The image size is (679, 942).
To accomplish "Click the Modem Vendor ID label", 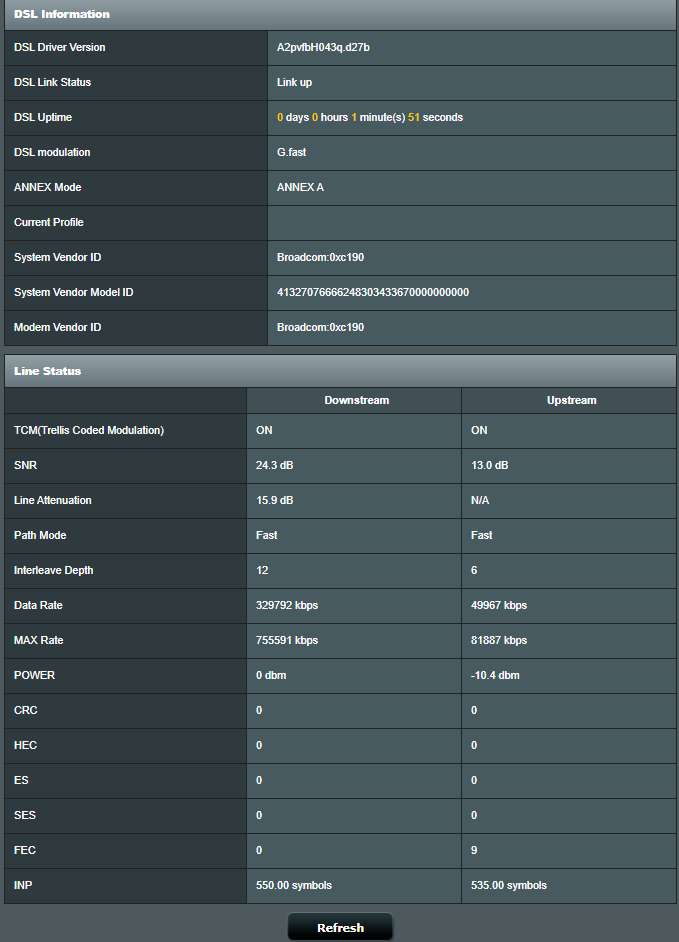I will click(58, 327).
